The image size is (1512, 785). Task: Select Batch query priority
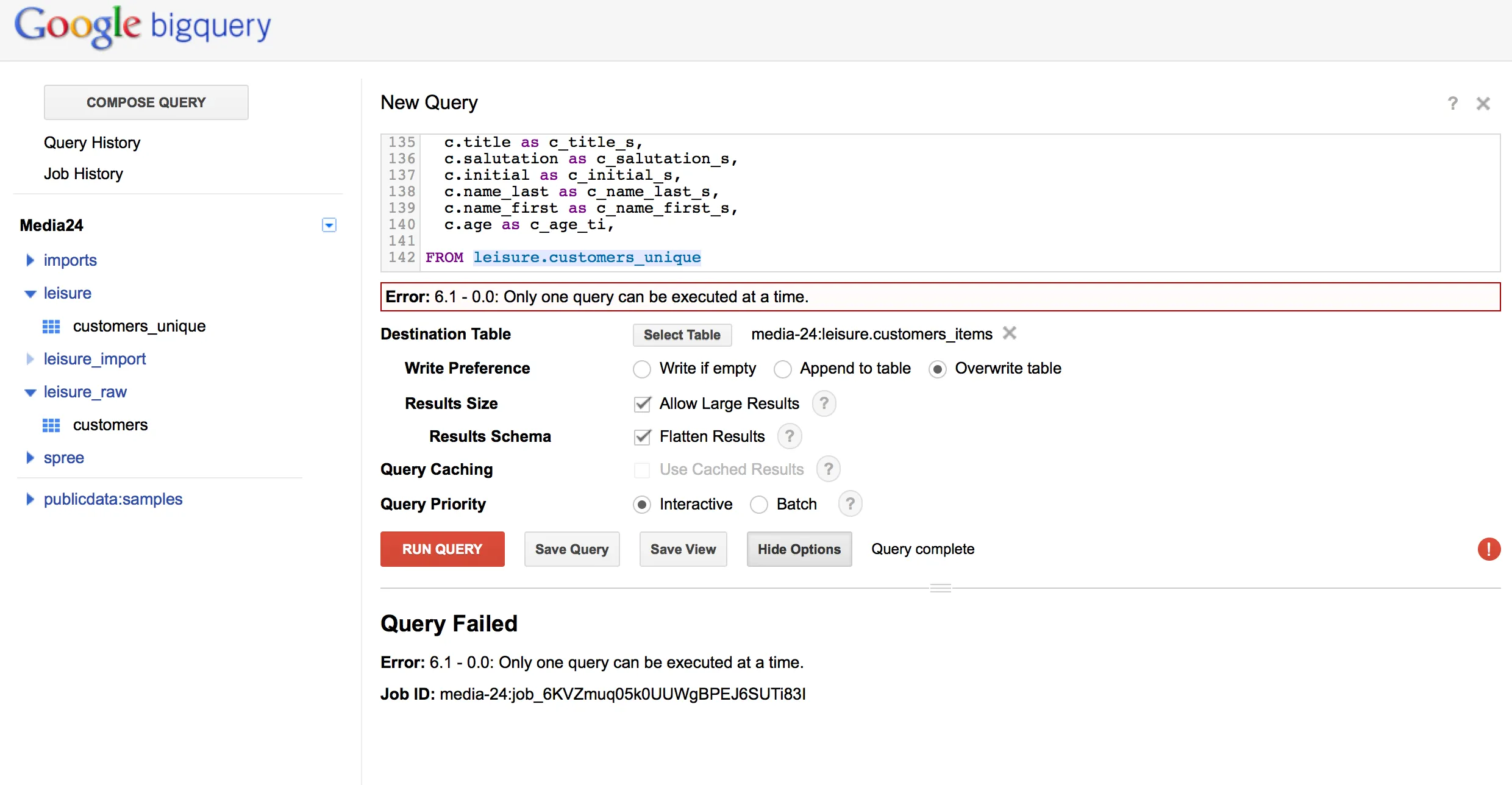759,505
